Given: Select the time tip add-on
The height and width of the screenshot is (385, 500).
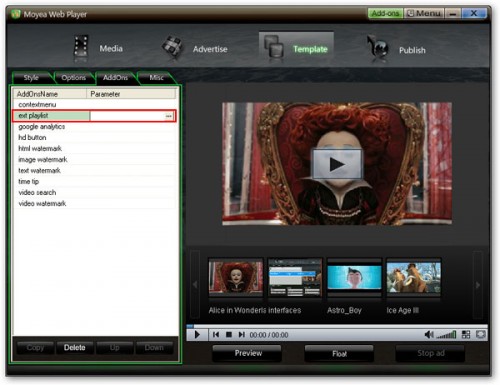Looking at the screenshot, I should (x=94, y=181).
